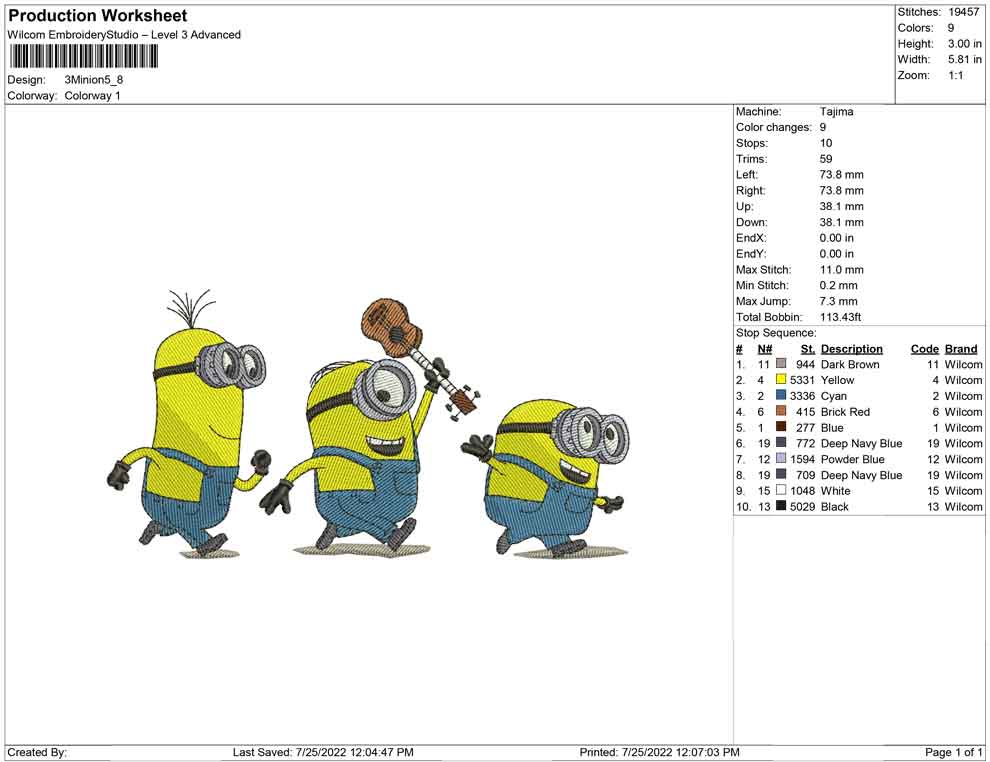
Task: Click the 'Page 1 of 1' footer text
Action: pos(953,751)
